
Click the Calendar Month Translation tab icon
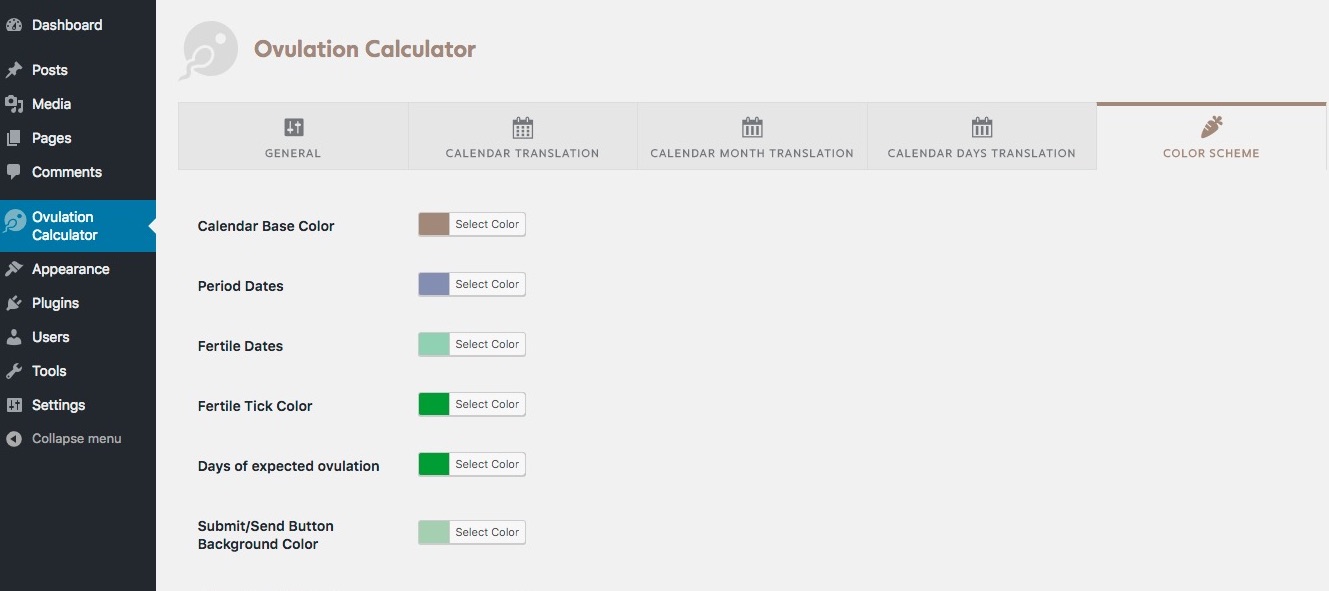point(752,127)
